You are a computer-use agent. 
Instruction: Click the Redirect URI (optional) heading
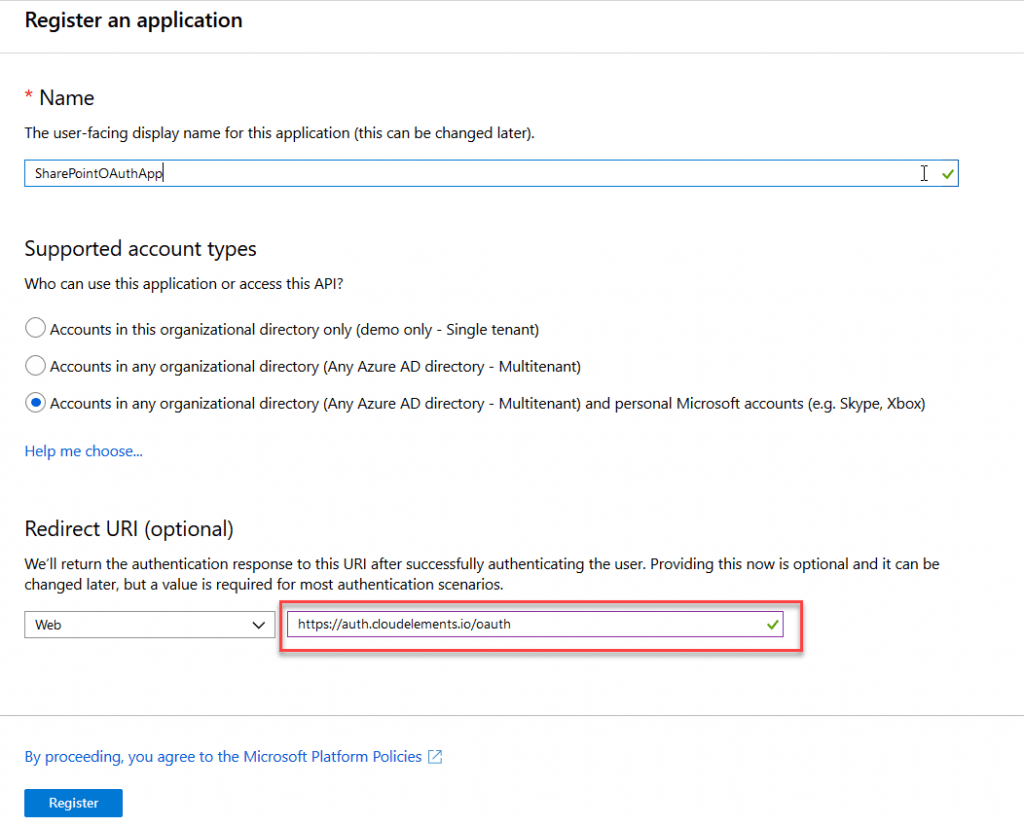click(129, 528)
